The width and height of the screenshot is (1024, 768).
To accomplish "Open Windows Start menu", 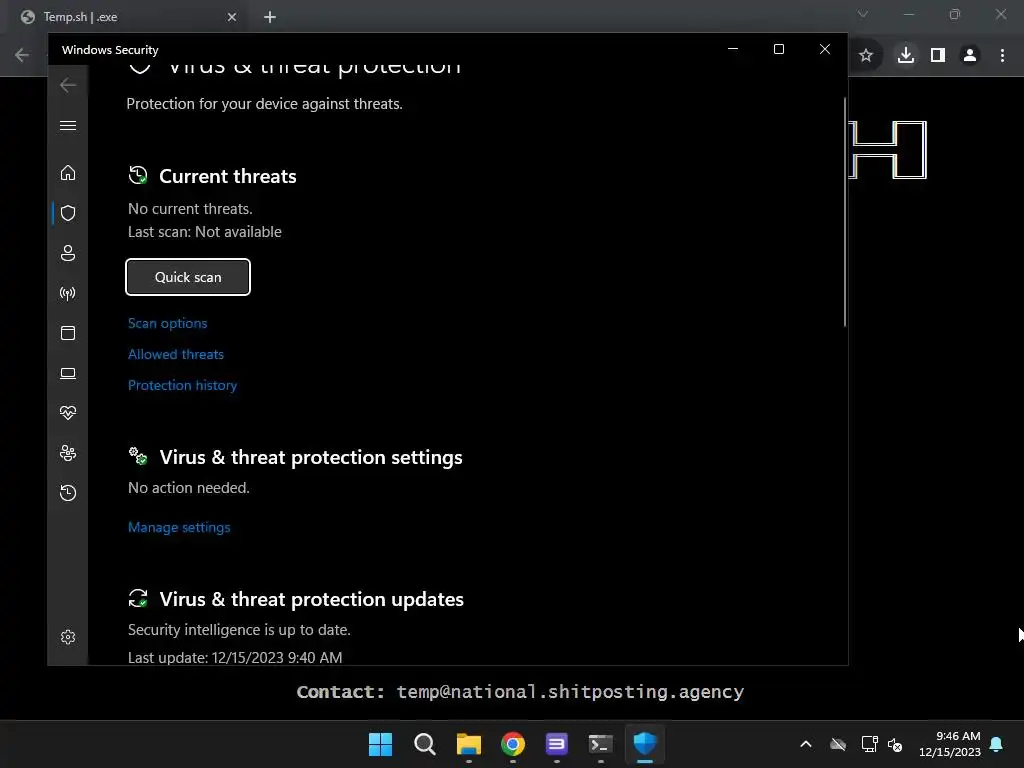I will (380, 744).
